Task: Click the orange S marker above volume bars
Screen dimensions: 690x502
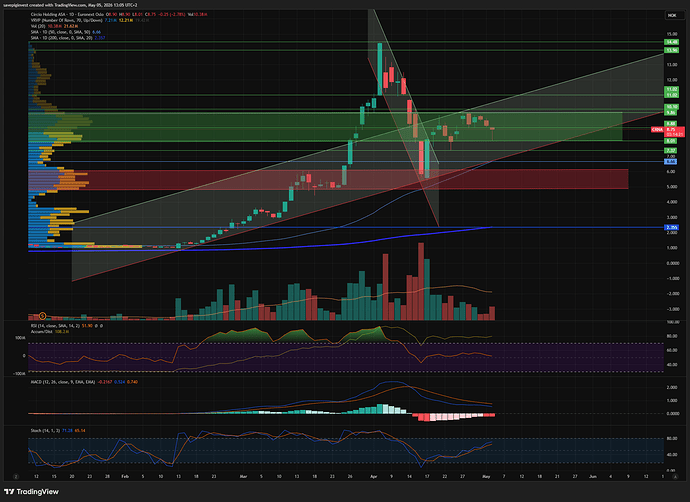Action: (x=43, y=315)
